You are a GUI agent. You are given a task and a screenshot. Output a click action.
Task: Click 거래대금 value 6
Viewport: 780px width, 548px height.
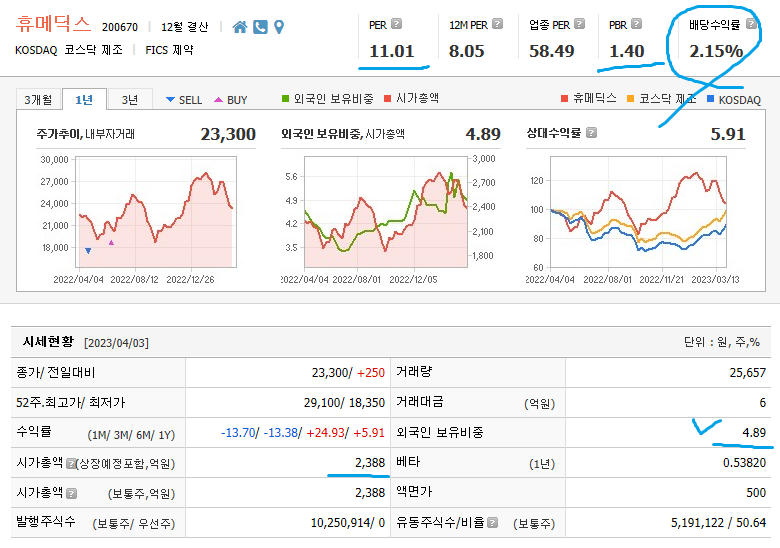coord(763,403)
